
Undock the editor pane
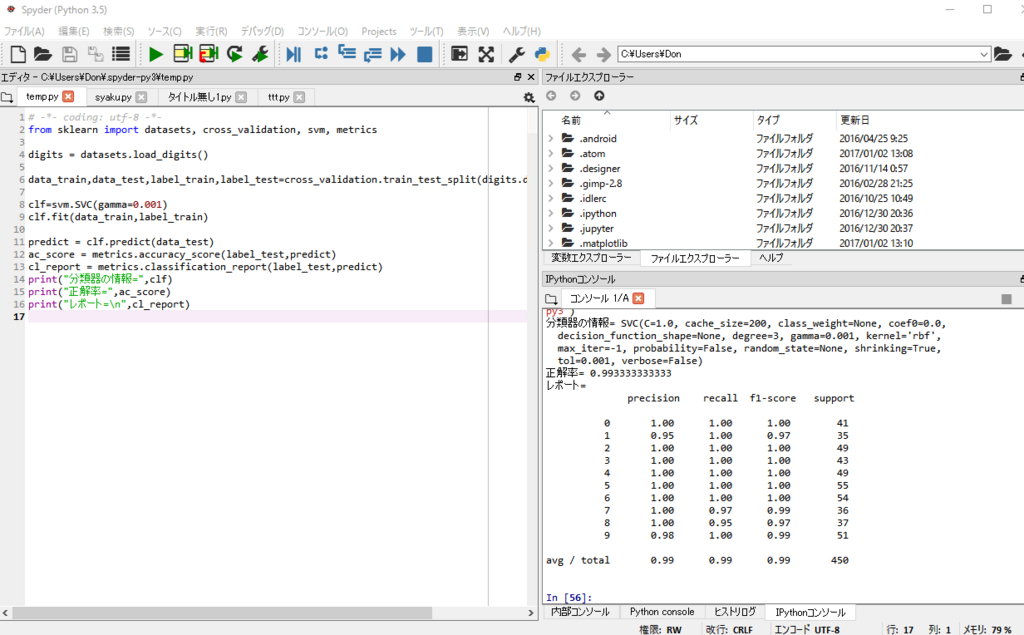[x=517, y=77]
